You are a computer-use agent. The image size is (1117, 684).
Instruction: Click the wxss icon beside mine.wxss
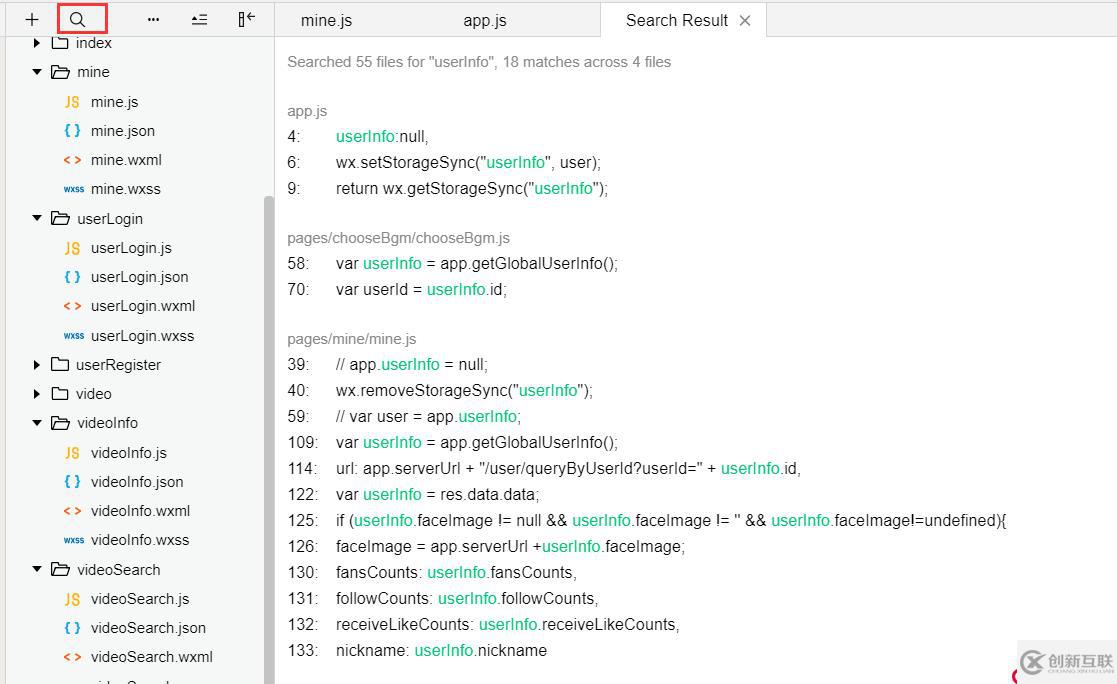73,190
